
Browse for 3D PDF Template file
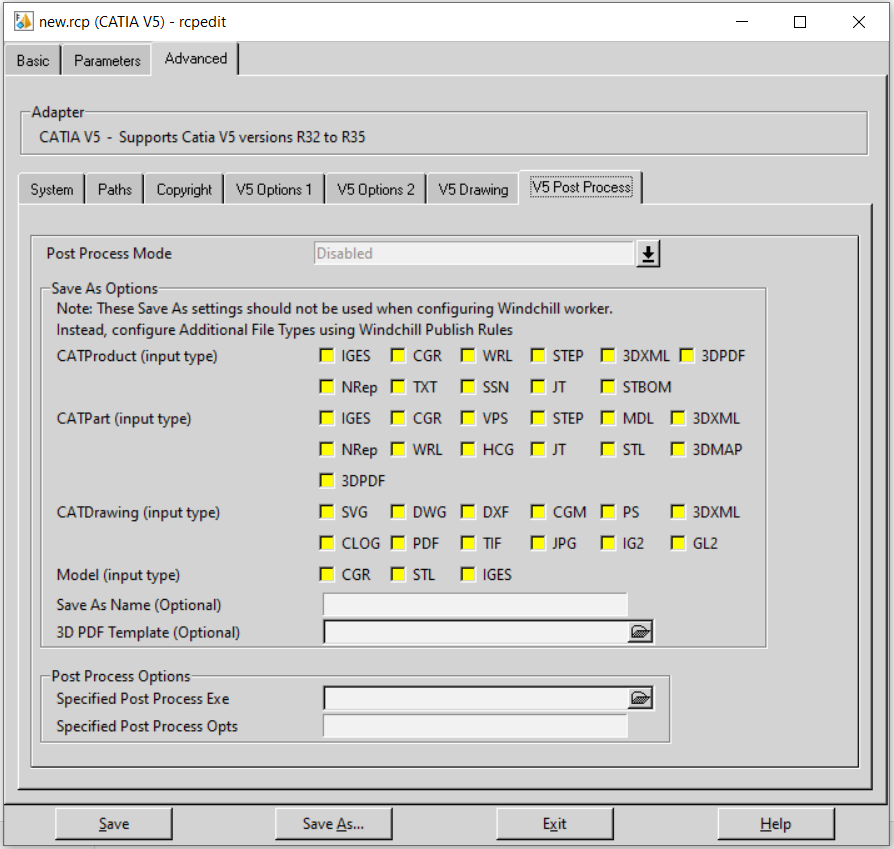coord(640,632)
